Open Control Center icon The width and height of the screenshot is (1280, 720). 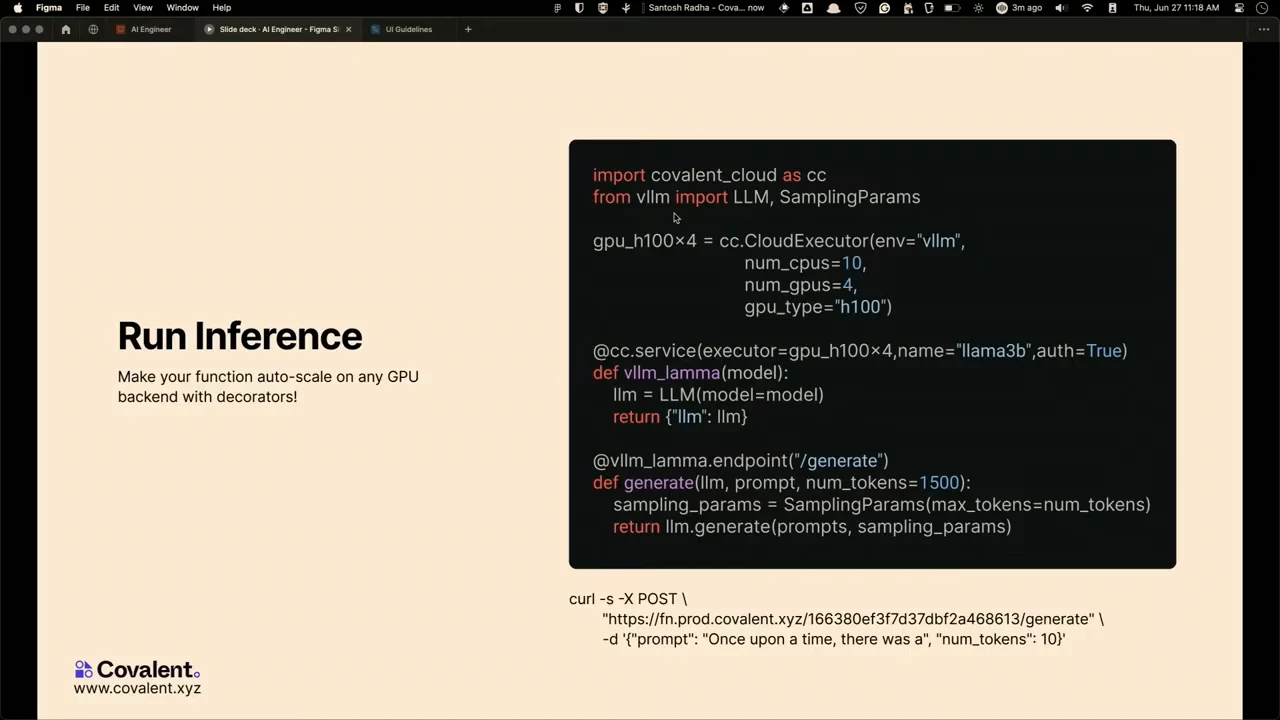[x=1240, y=8]
